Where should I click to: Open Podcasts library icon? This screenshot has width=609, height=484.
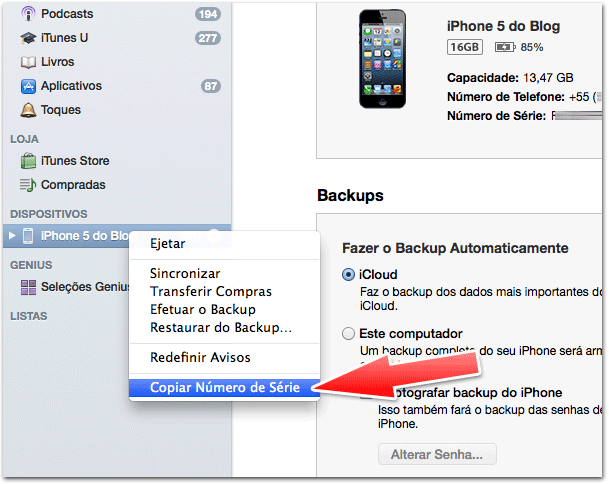click(x=28, y=14)
